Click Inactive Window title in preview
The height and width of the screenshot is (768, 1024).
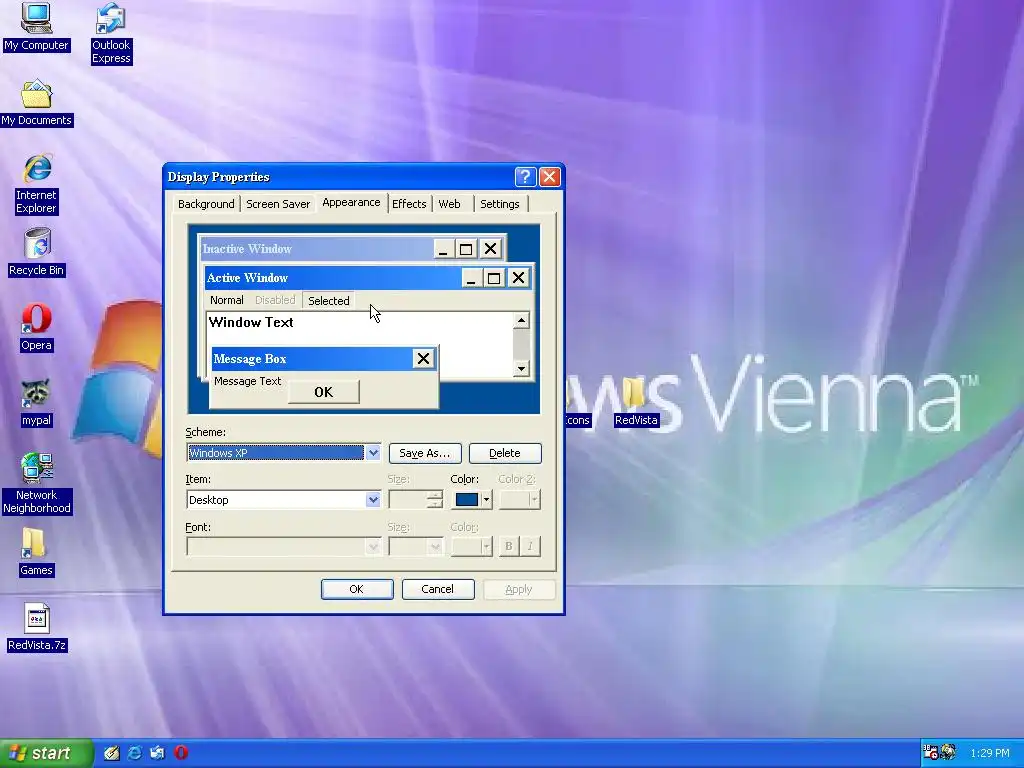317,249
